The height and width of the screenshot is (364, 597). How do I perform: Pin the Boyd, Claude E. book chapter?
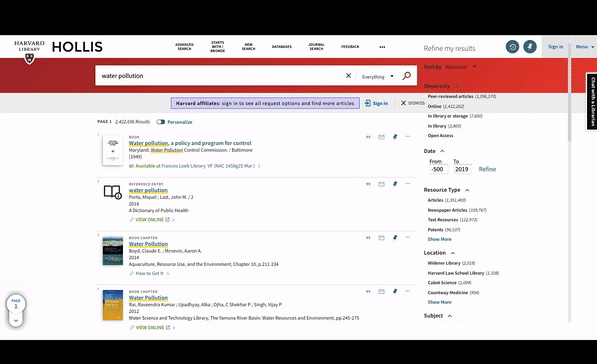point(395,238)
